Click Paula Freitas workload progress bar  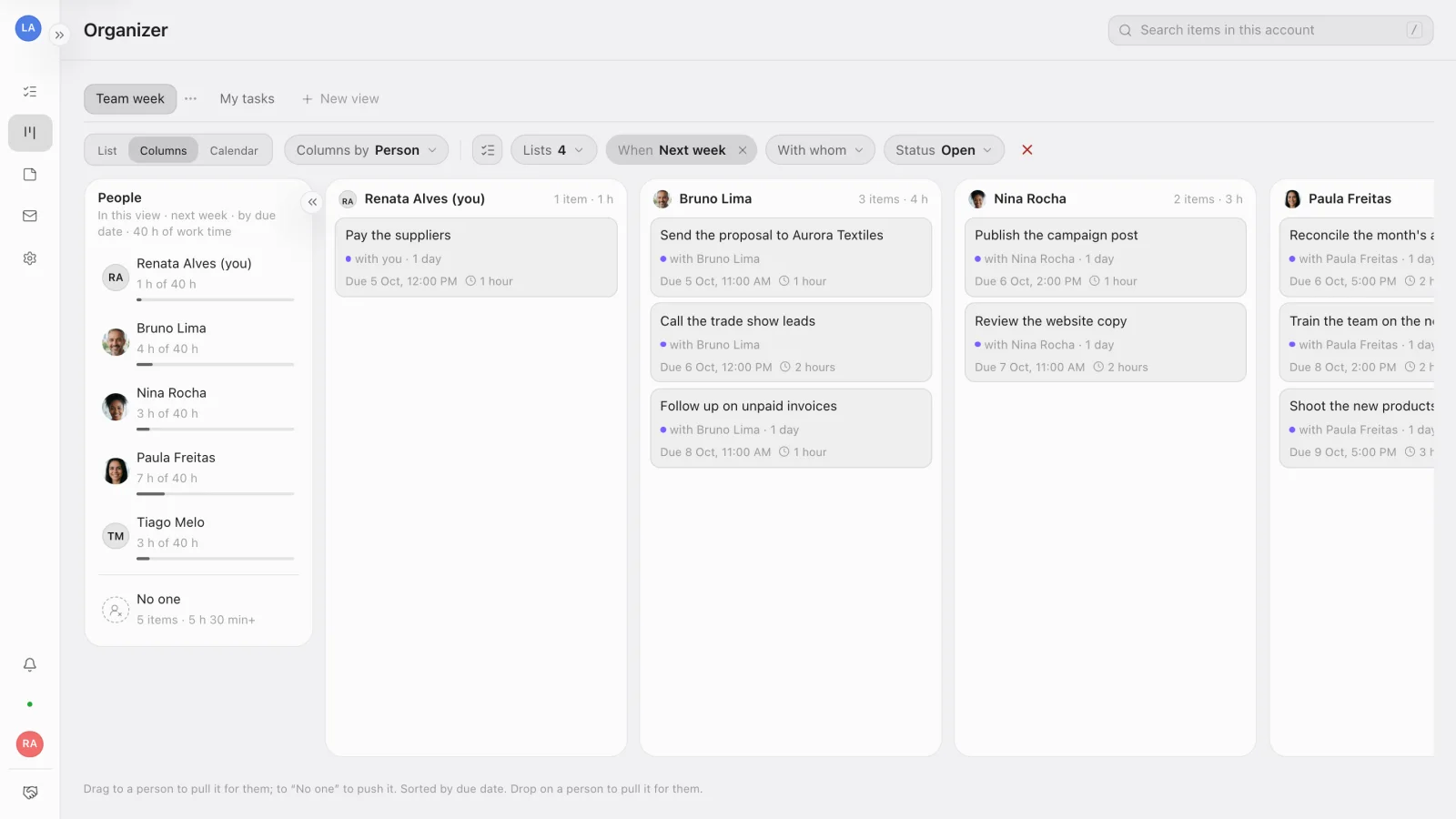(x=216, y=494)
